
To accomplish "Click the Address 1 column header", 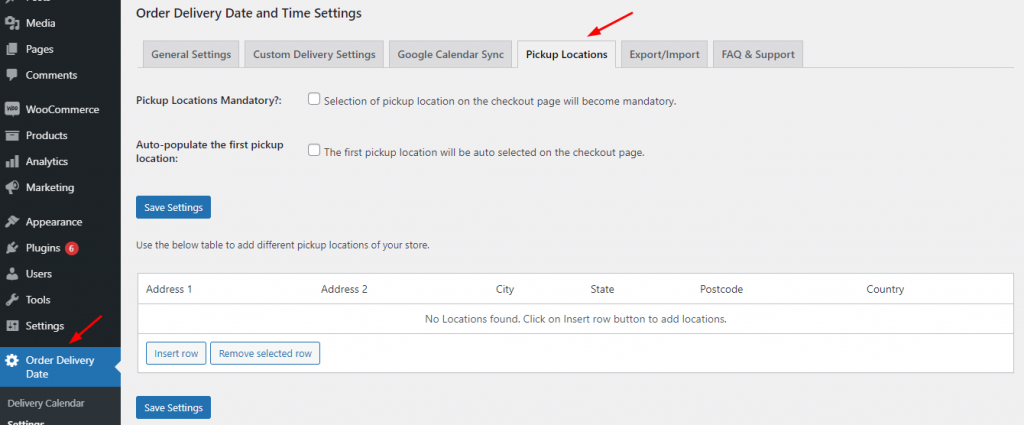I will point(168,289).
